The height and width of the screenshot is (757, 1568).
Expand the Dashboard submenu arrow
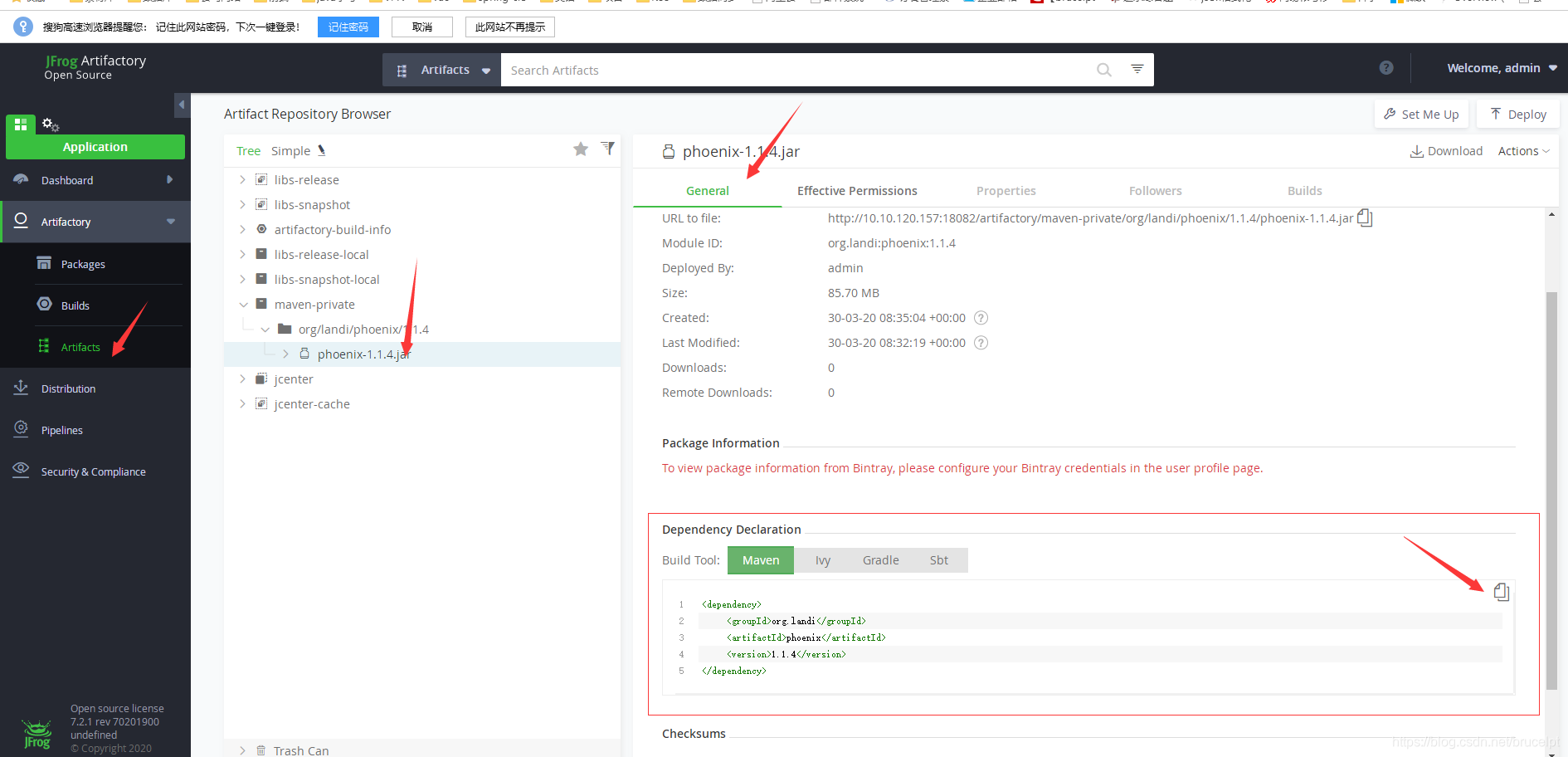click(169, 179)
